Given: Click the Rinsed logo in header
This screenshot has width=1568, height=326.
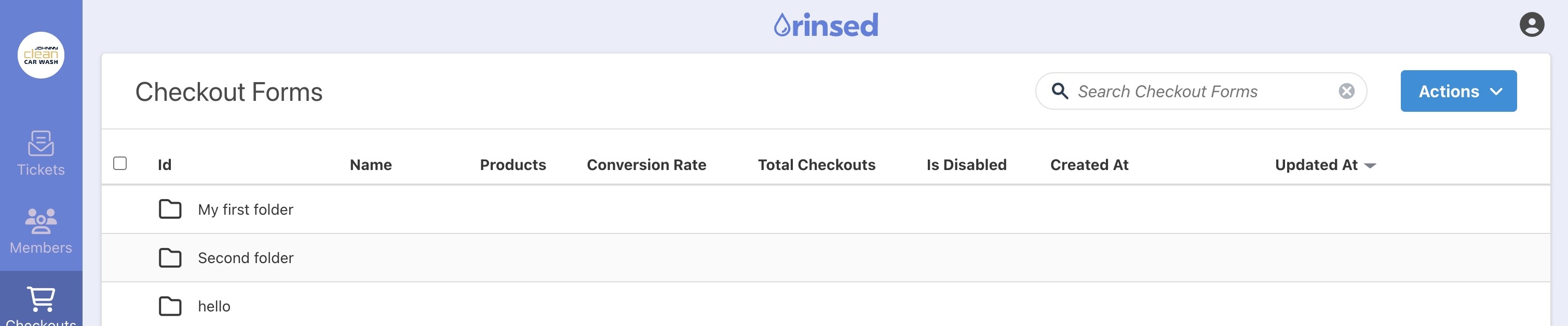Looking at the screenshot, I should click(826, 25).
